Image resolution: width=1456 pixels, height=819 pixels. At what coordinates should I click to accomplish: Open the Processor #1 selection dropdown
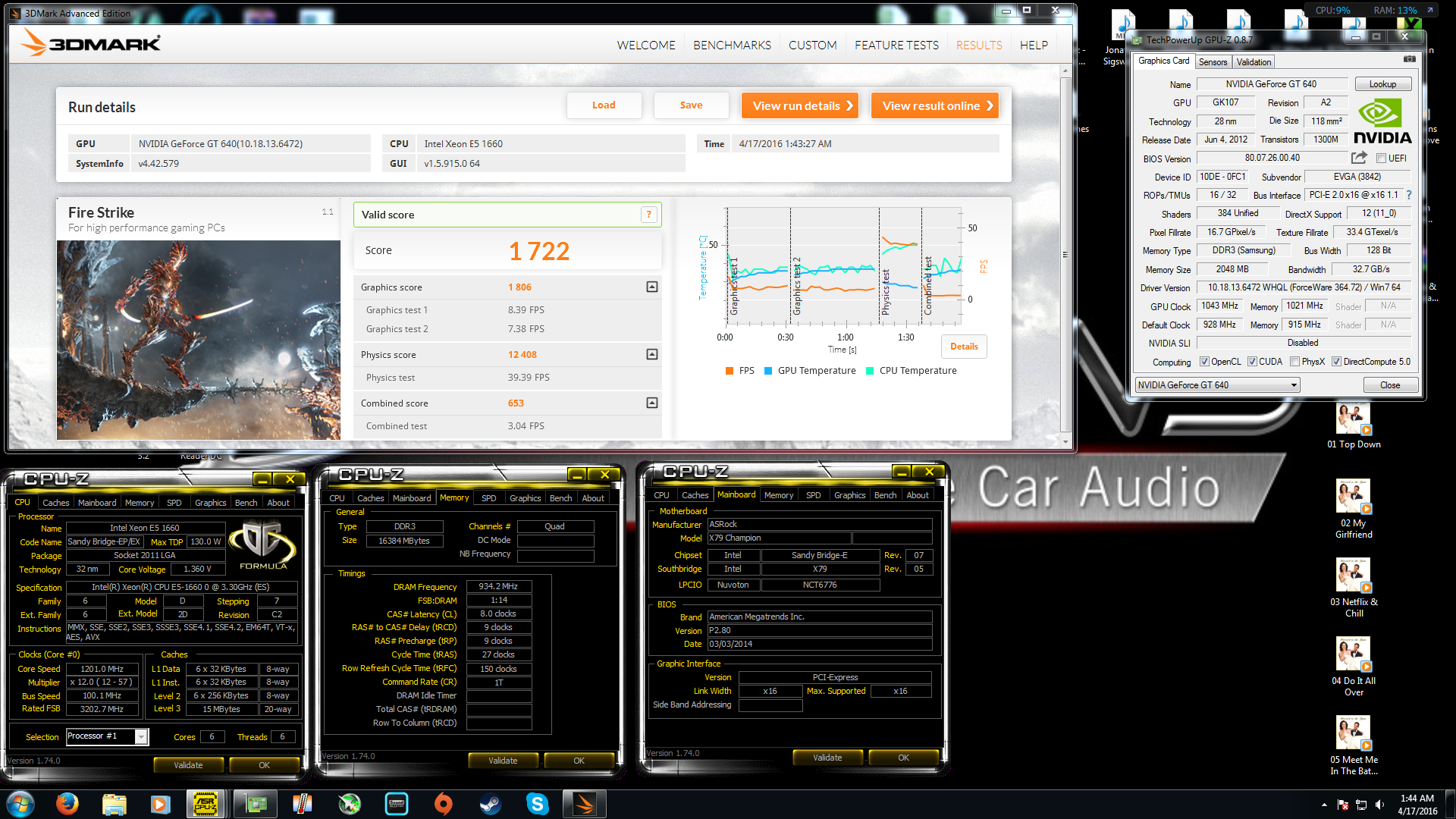(x=107, y=736)
